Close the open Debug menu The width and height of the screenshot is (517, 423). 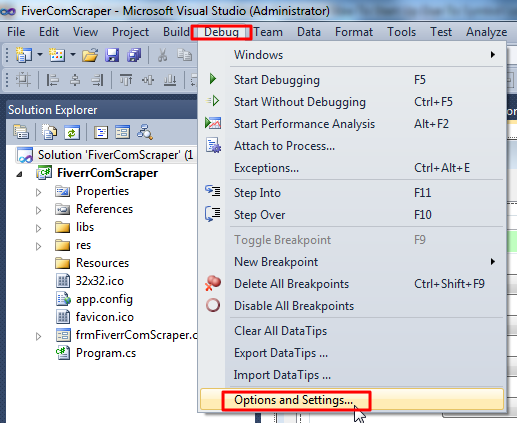coord(221,32)
